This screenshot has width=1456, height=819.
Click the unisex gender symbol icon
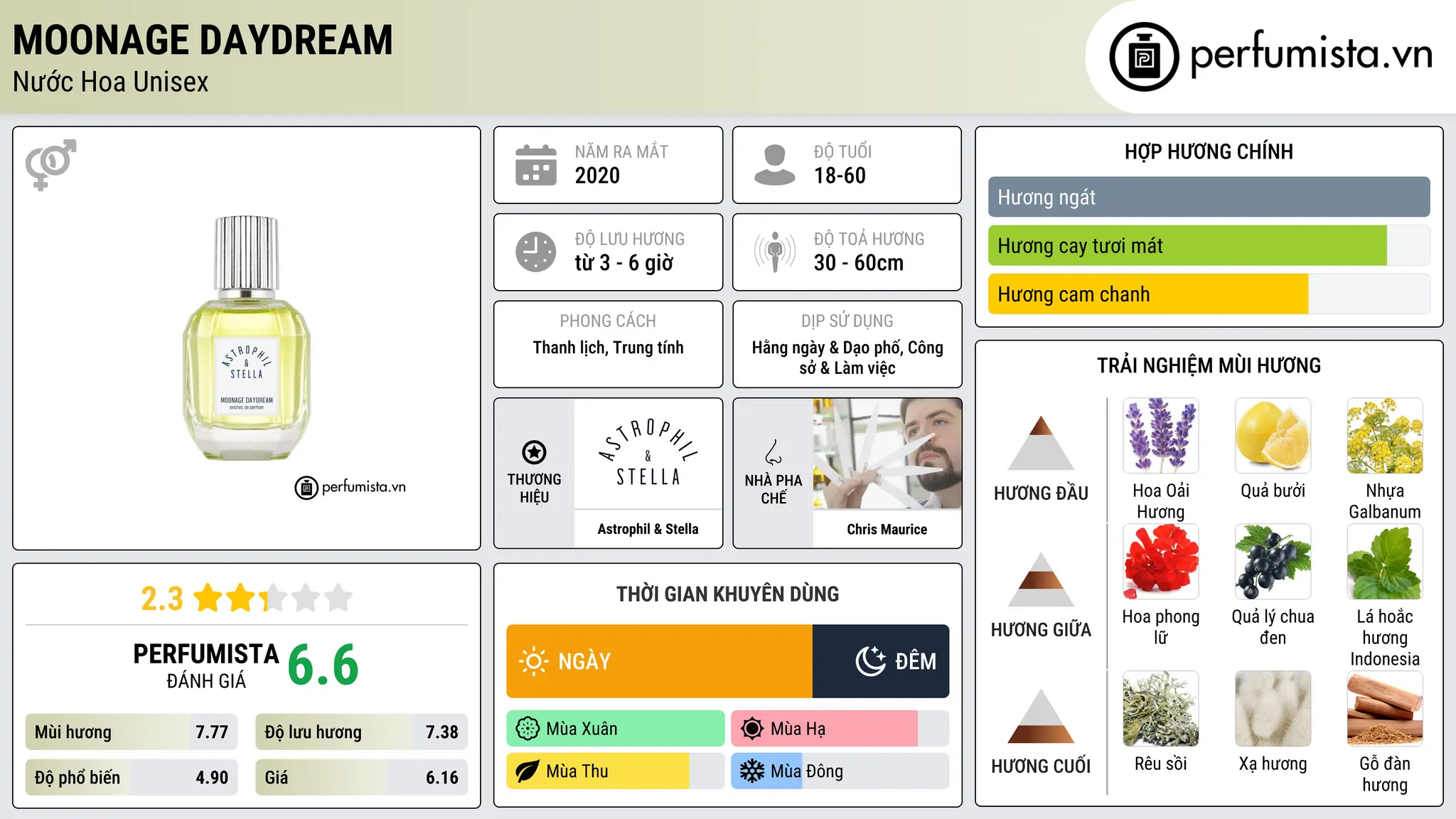50,164
